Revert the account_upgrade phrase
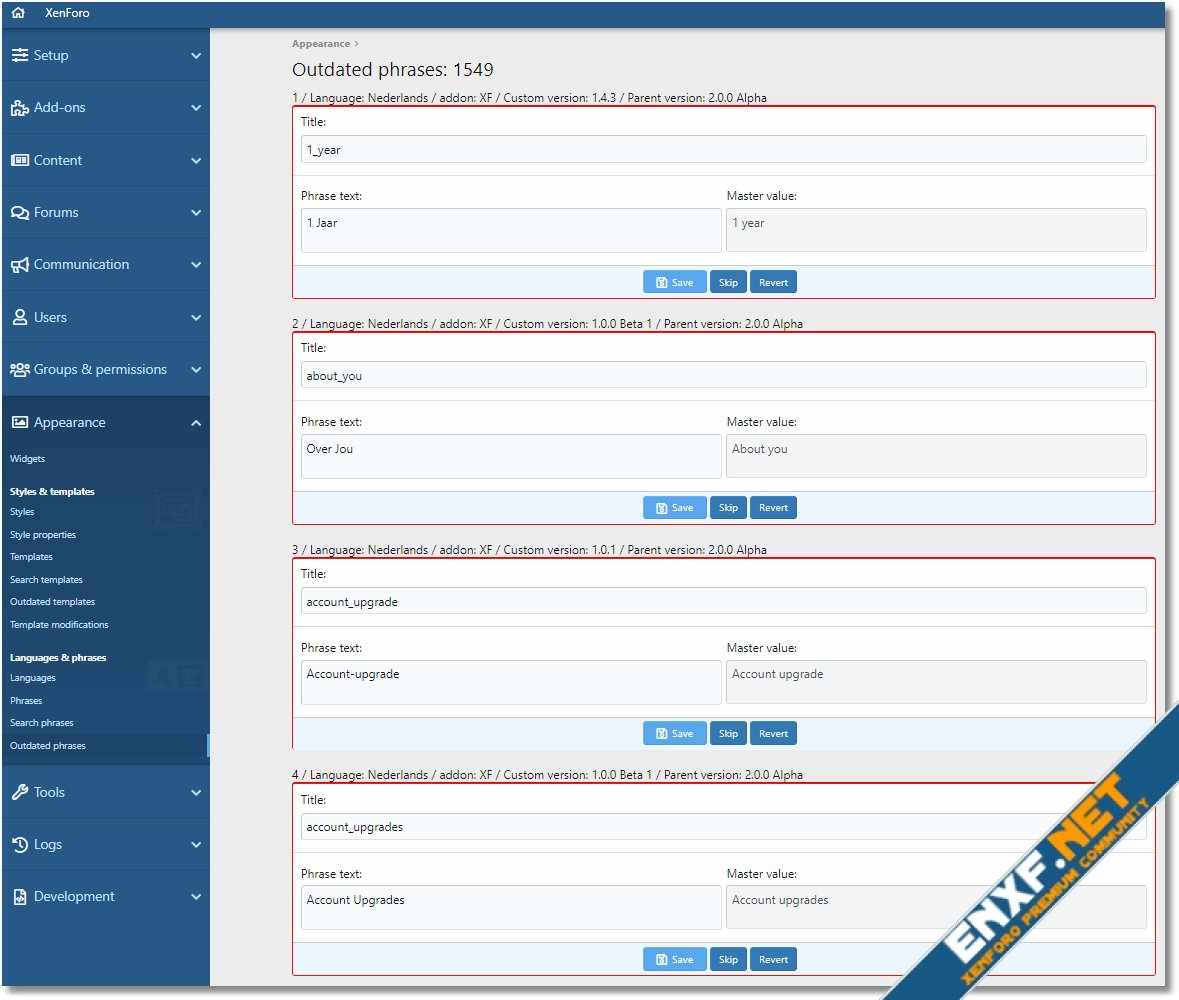Image resolution: width=1179 pixels, height=1000 pixels. (x=773, y=734)
